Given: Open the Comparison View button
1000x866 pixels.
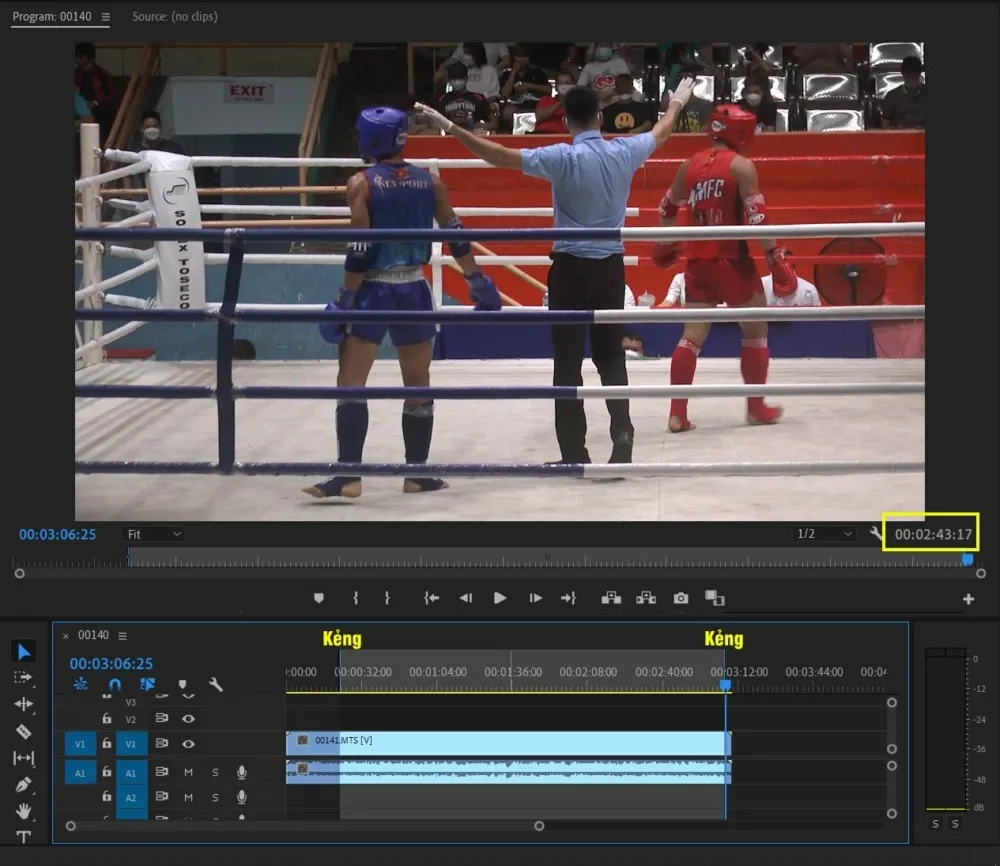Looking at the screenshot, I should 715,598.
